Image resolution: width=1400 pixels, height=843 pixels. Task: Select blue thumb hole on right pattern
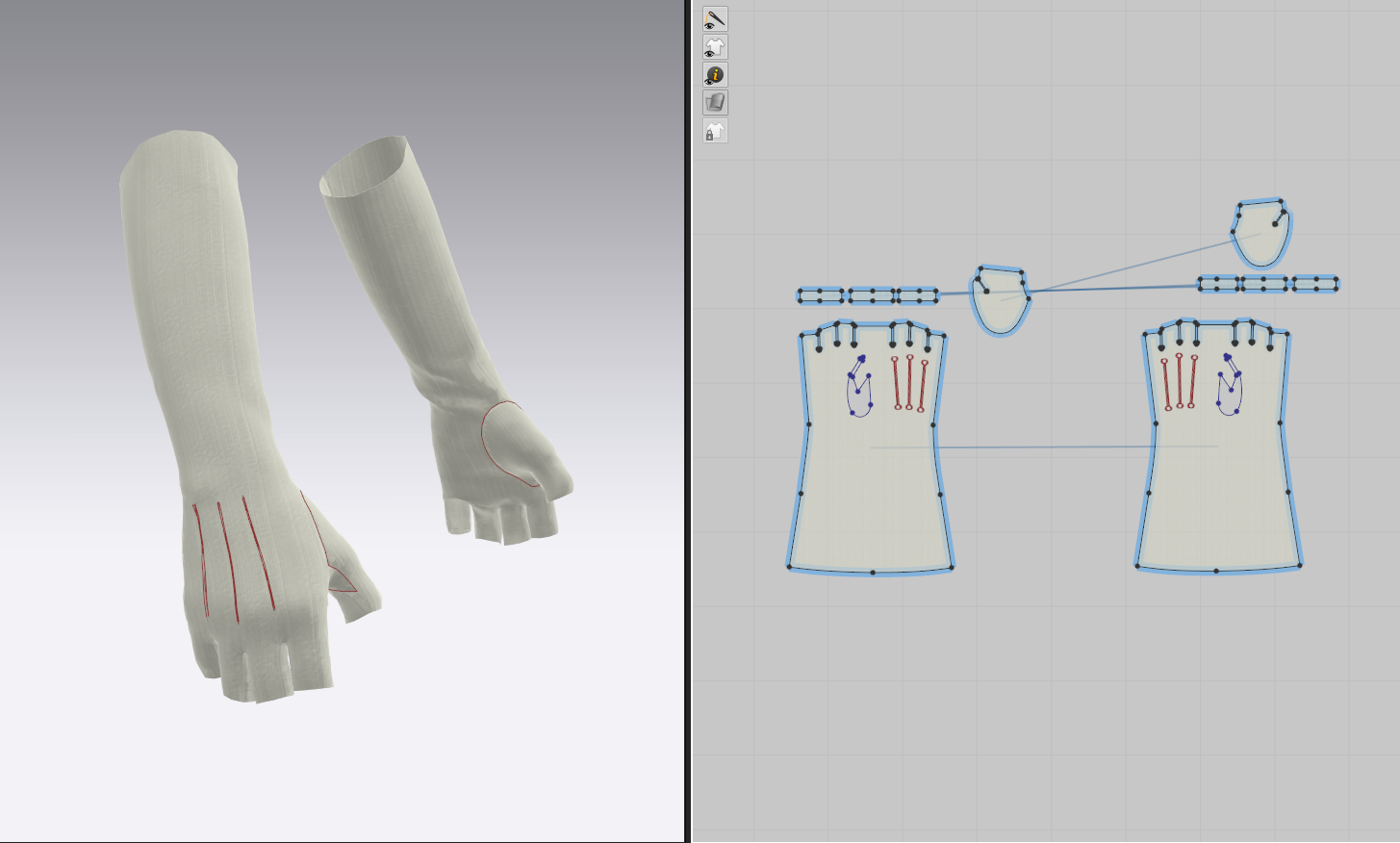[1230, 391]
